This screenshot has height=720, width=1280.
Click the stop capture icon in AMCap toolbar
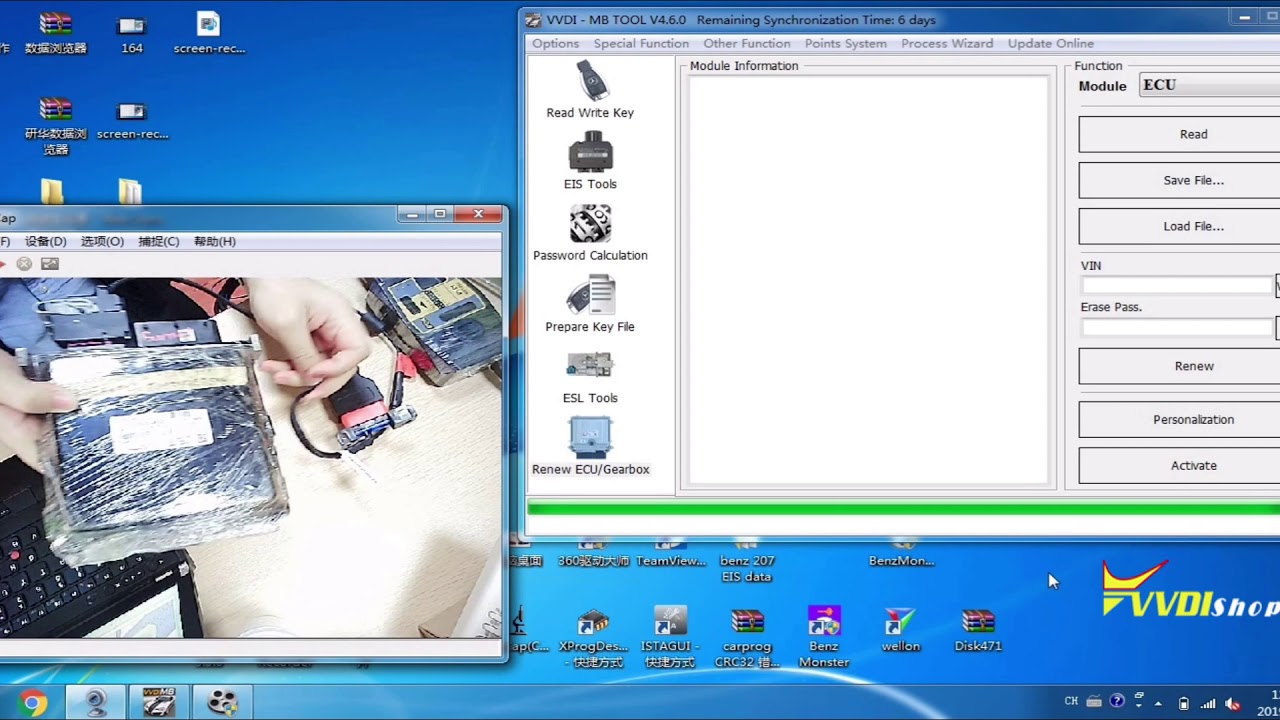(24, 264)
